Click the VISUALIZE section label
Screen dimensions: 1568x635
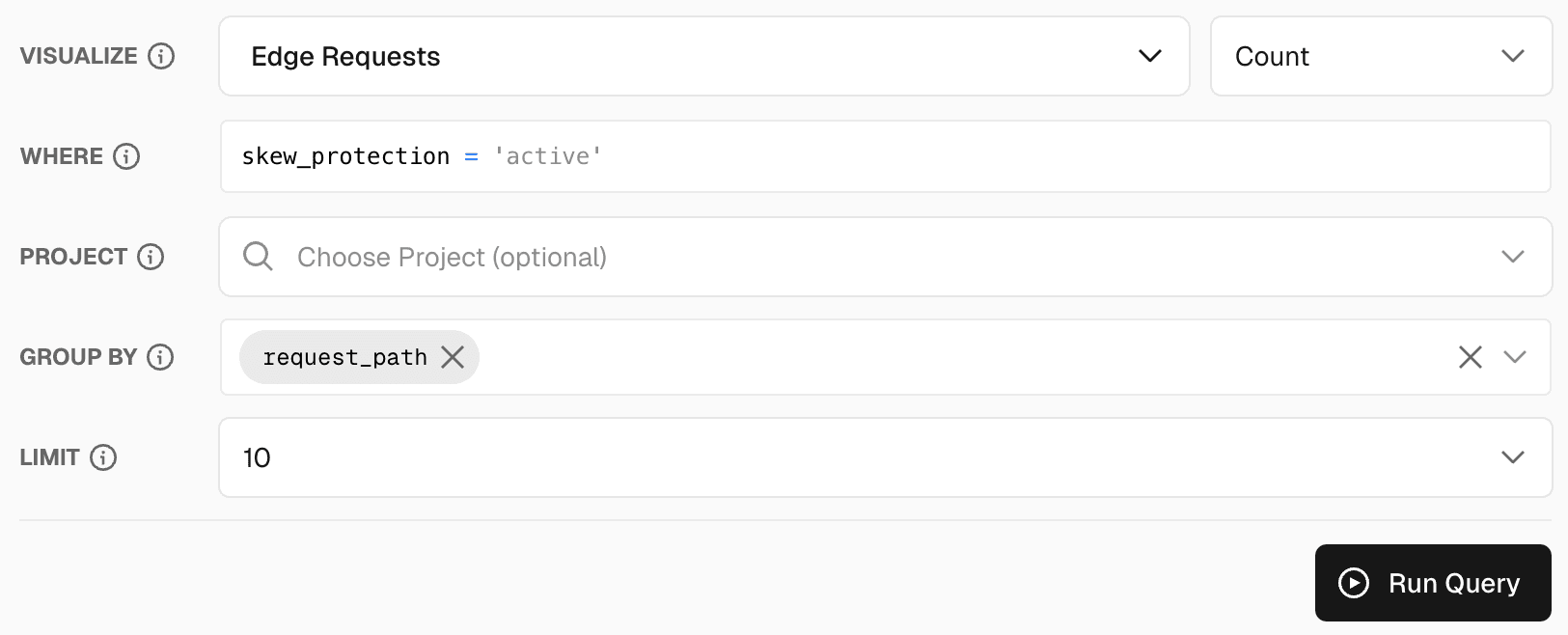(x=79, y=55)
